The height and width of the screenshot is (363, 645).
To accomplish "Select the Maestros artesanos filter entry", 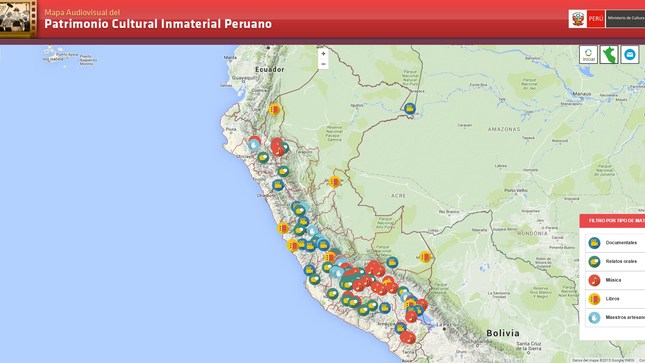I will 615,317.
